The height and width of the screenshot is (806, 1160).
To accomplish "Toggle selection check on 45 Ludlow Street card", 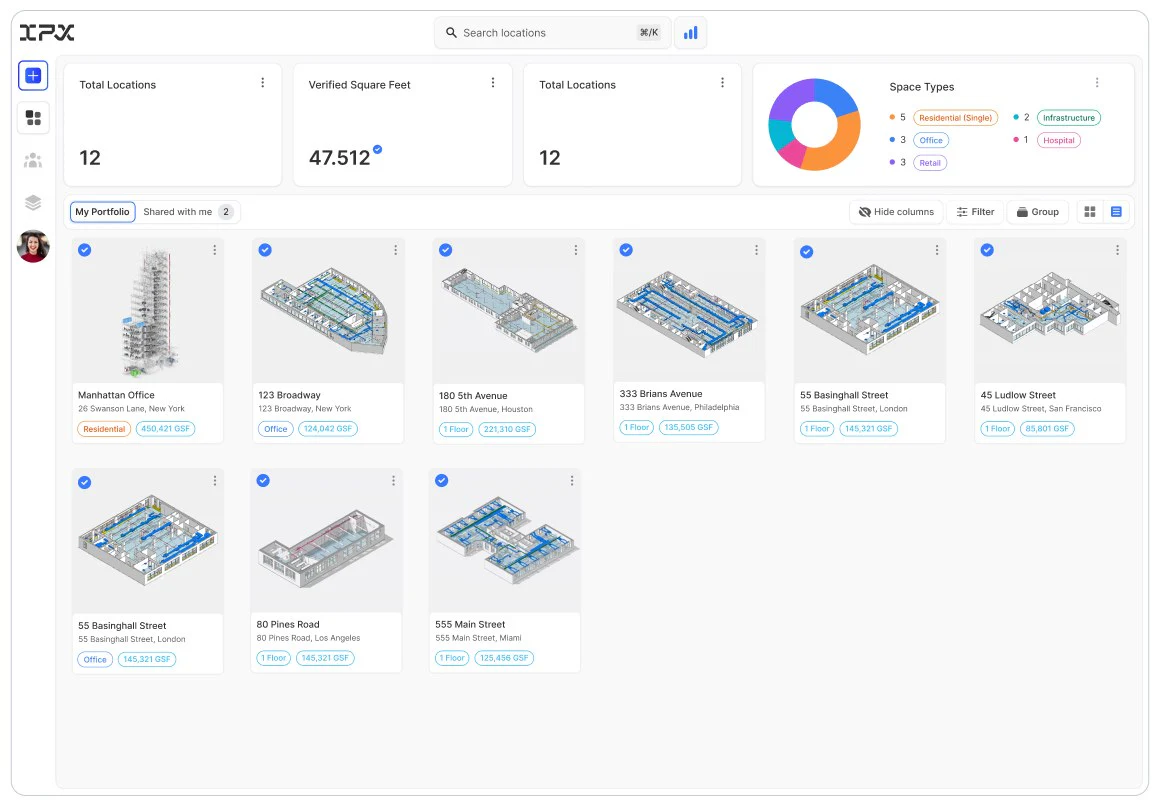I will (x=987, y=250).
